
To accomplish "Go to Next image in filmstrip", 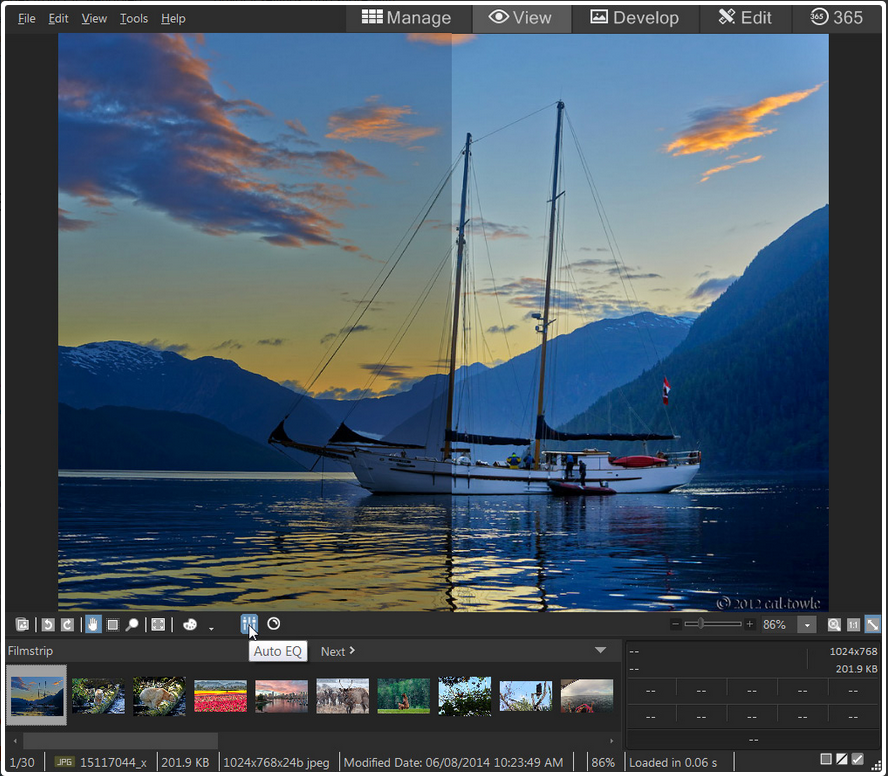I will coord(338,652).
